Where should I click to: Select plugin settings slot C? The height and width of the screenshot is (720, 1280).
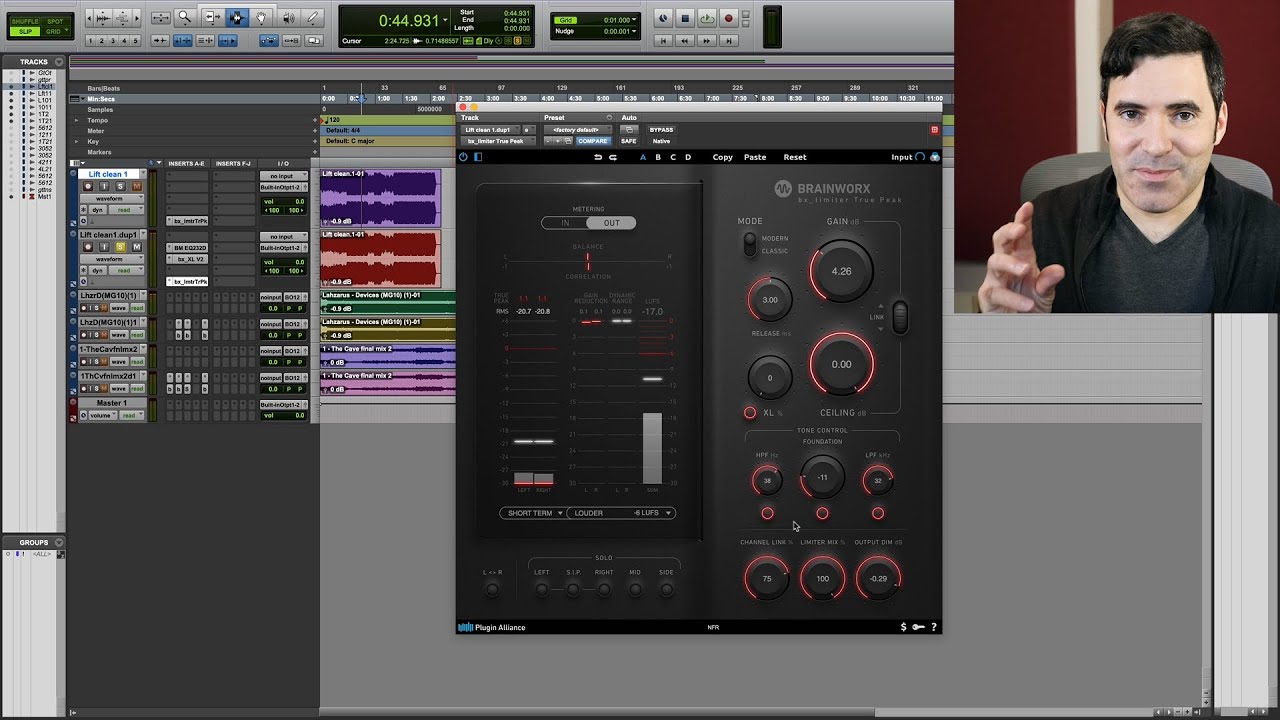[x=673, y=157]
